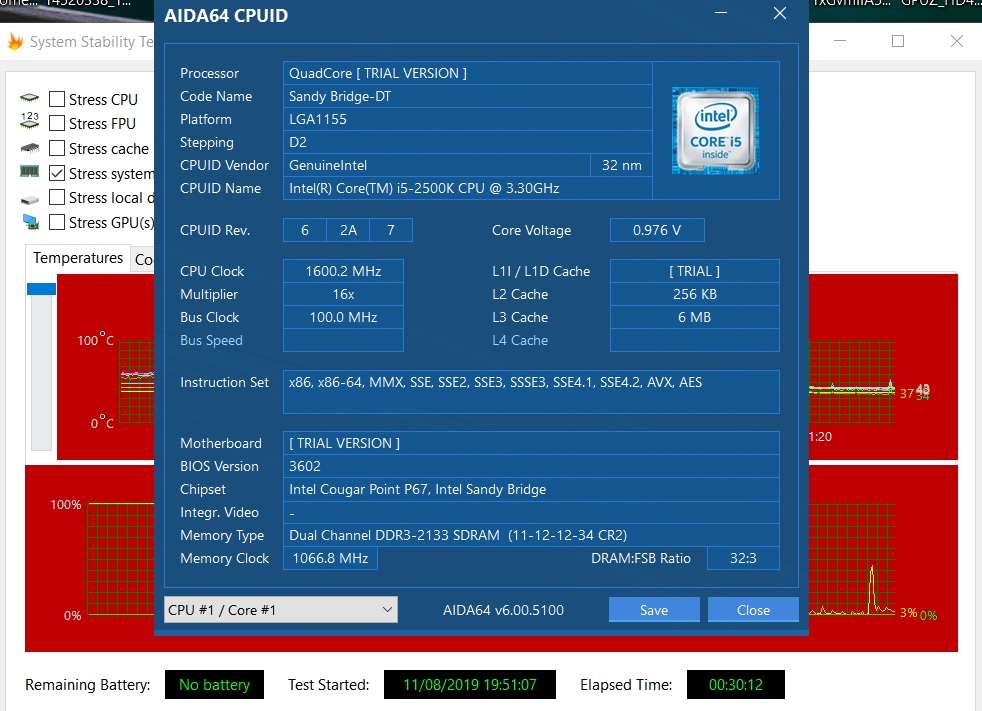Minimize the System Stability Test window
Image resolution: width=982 pixels, height=711 pixels.
pos(840,41)
